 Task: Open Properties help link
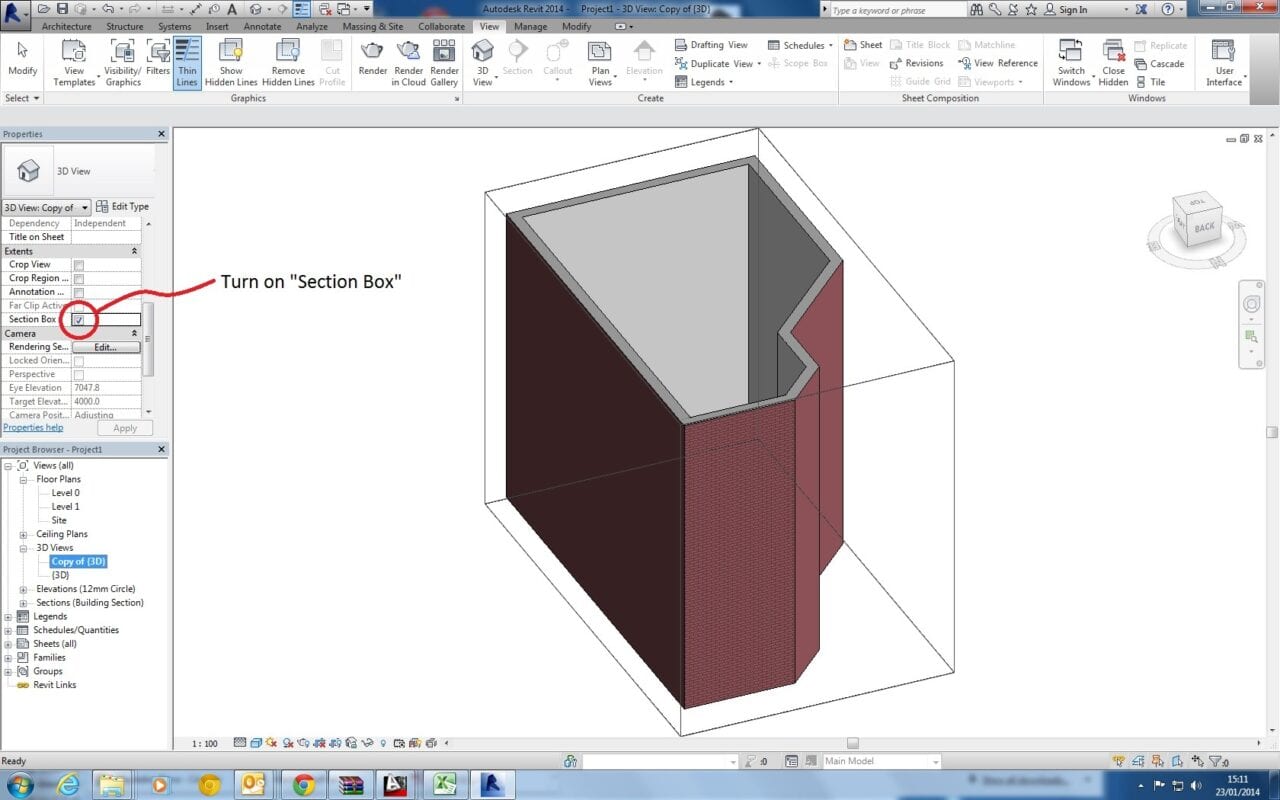pos(33,427)
